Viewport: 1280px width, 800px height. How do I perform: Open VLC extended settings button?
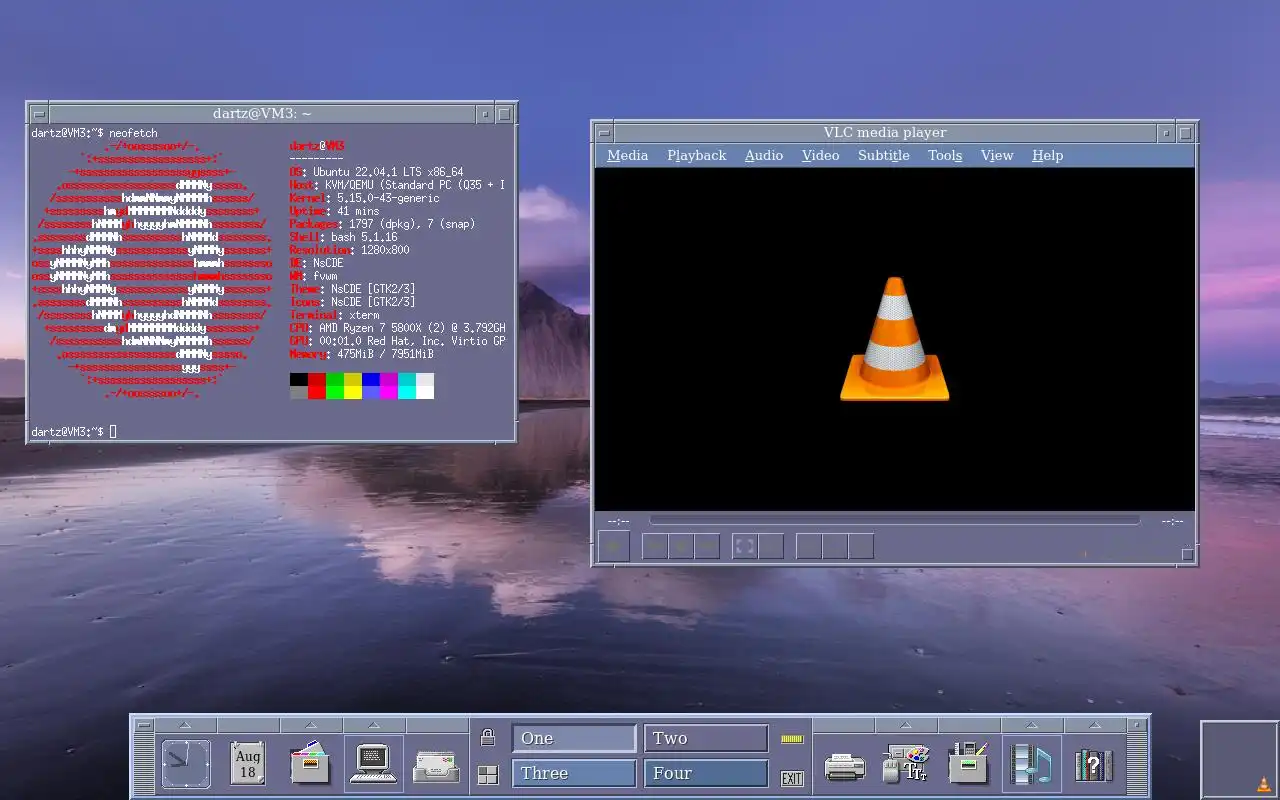tap(771, 546)
